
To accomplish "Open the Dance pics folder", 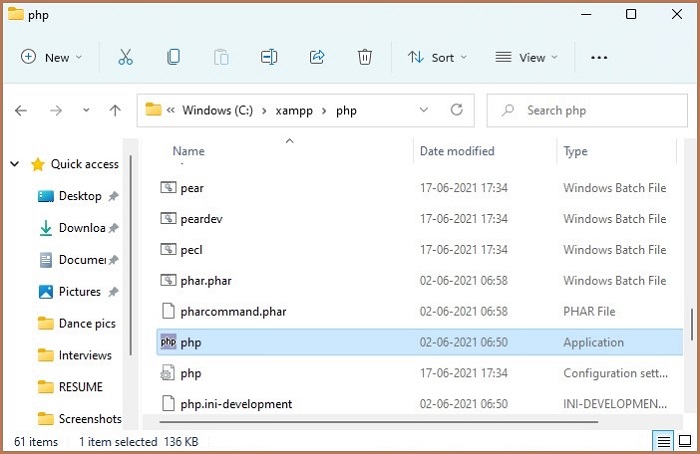I will [x=87, y=324].
